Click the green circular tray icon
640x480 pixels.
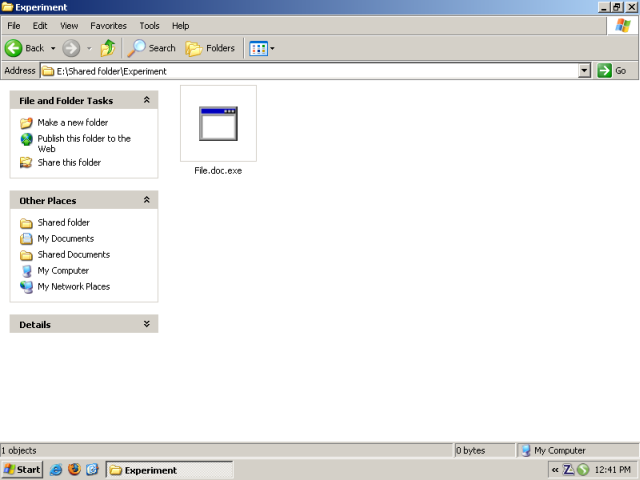(x=583, y=470)
